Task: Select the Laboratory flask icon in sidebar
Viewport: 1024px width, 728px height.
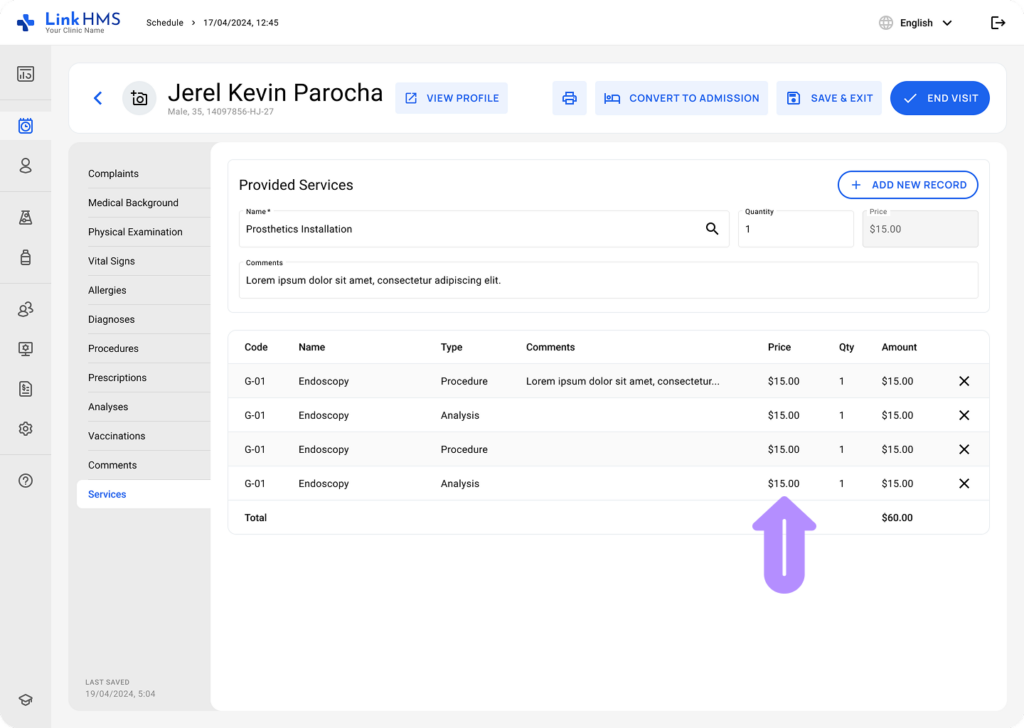Action: (25, 217)
